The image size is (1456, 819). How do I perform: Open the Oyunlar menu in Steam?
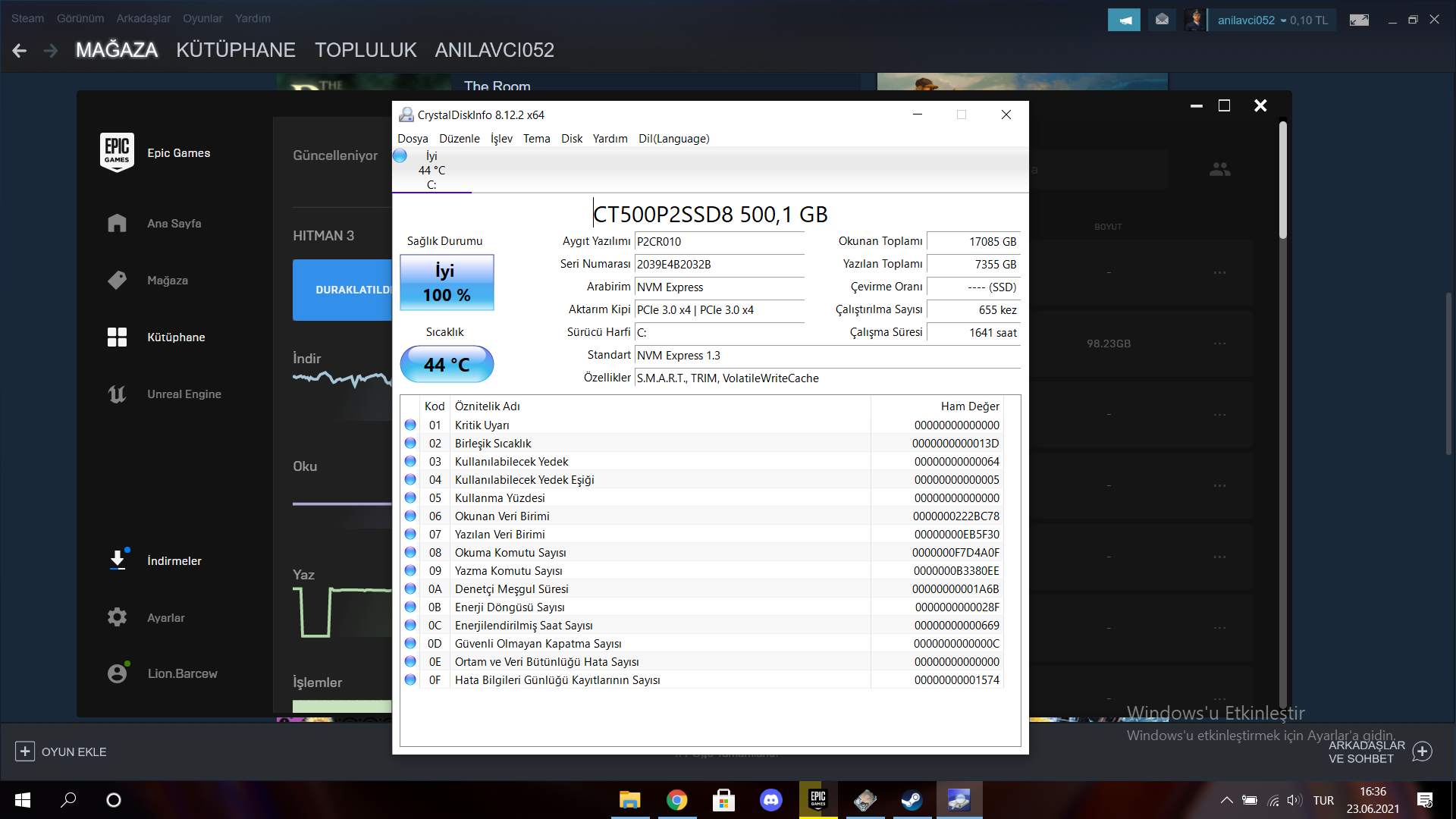point(202,18)
